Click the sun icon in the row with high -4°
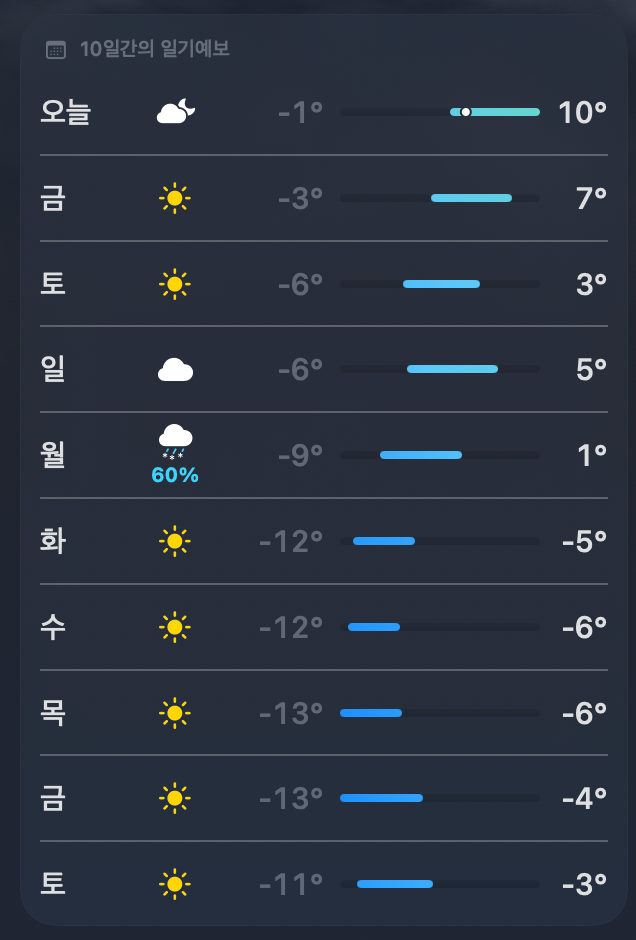636x940 pixels. click(175, 799)
